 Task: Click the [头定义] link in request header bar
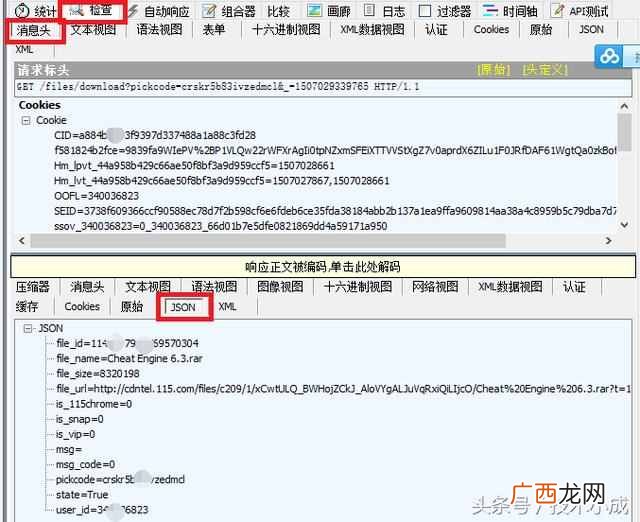click(545, 70)
